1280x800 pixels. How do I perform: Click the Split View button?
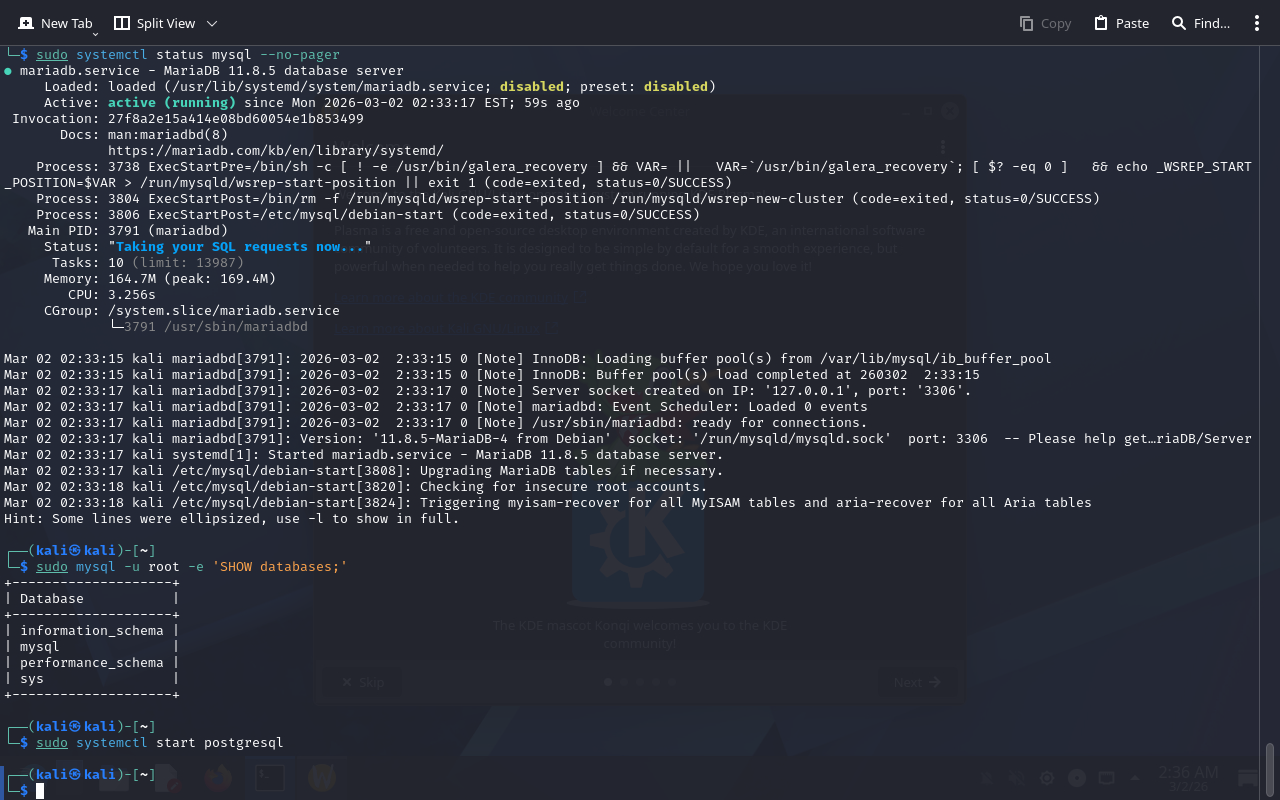pyautogui.click(x=154, y=23)
